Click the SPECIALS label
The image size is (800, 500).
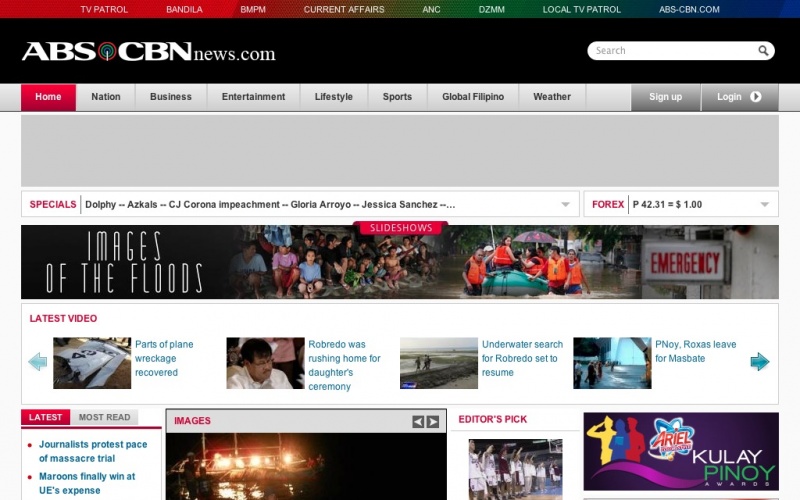53,205
